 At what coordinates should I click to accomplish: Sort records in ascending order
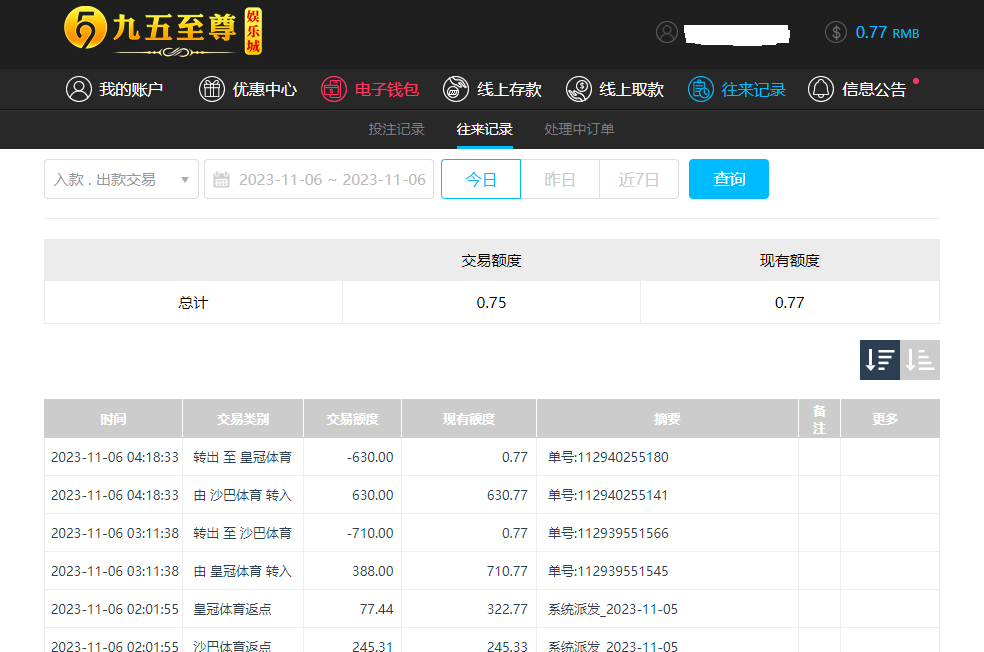click(920, 360)
